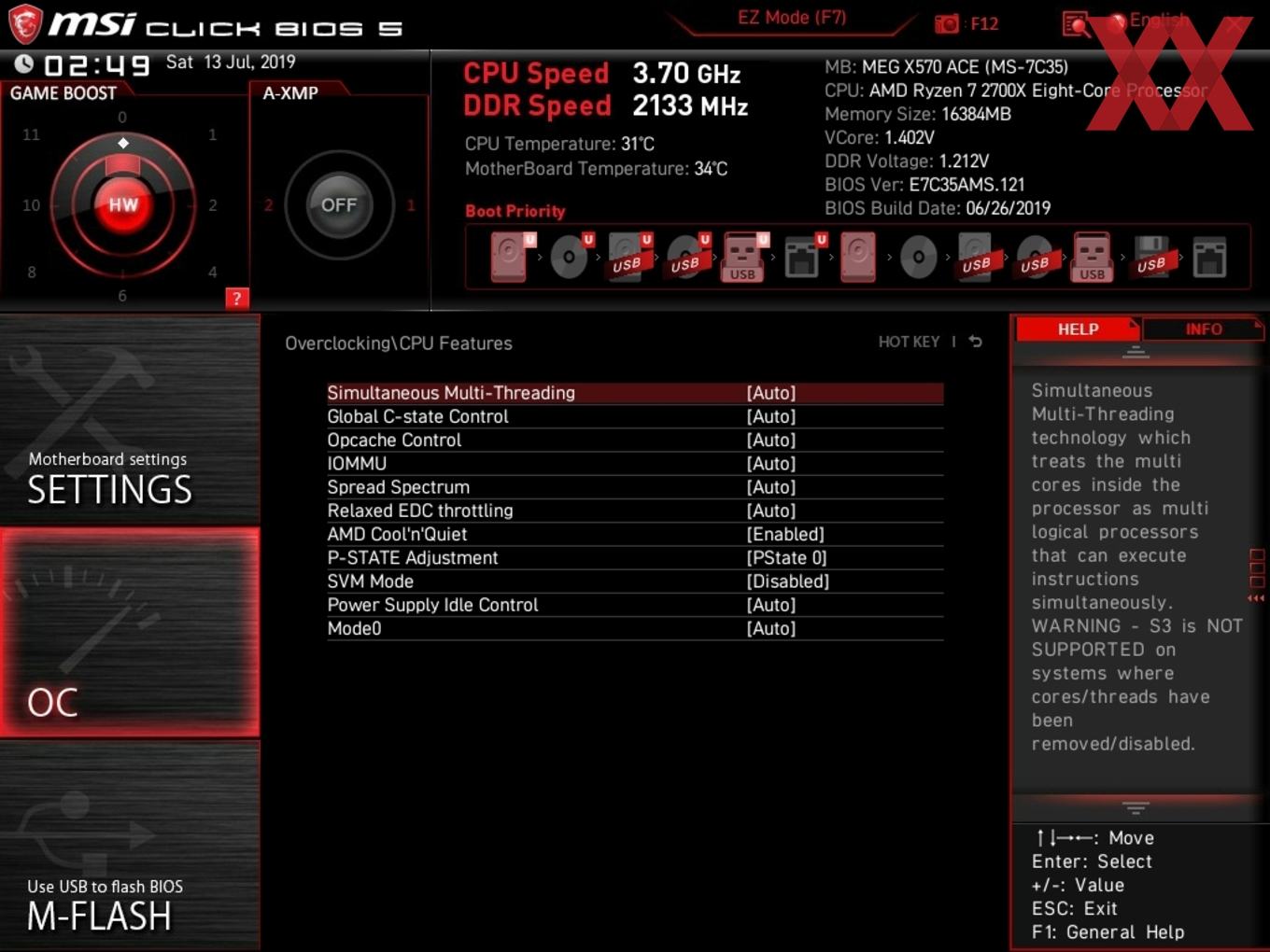The image size is (1270, 952).
Task: Close the BIOS with the X button
Action: click(x=1236, y=23)
